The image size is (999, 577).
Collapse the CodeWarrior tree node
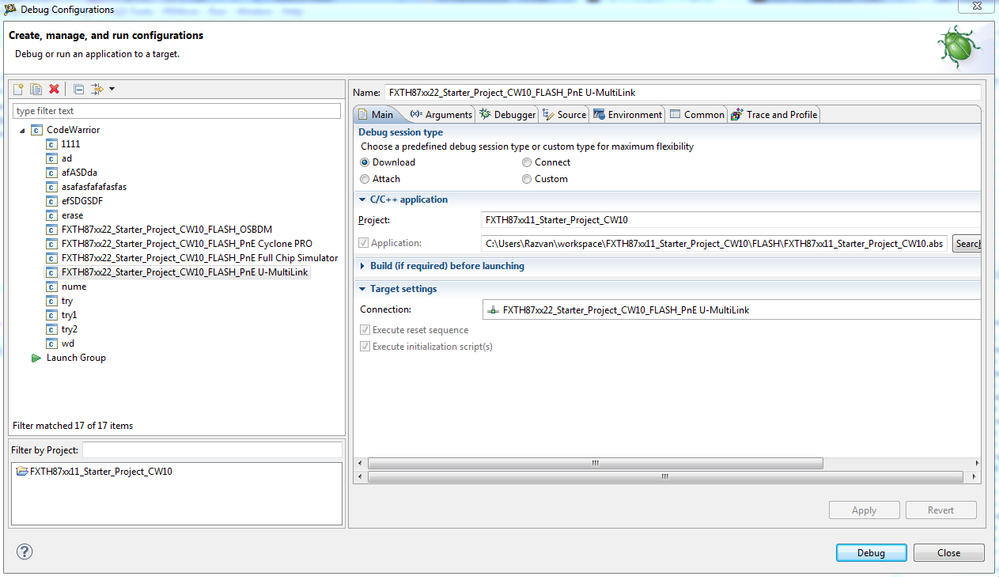(x=22, y=131)
